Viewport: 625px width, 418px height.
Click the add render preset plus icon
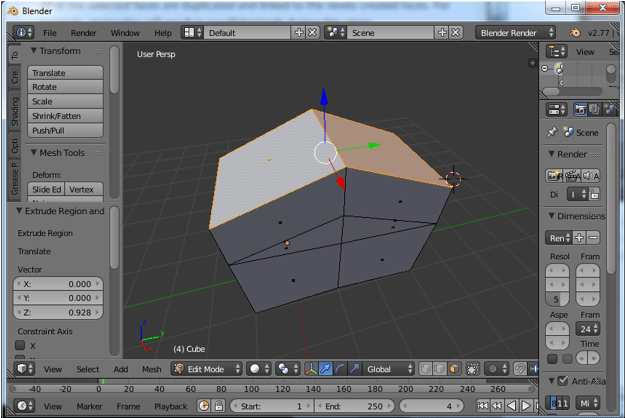tap(579, 237)
